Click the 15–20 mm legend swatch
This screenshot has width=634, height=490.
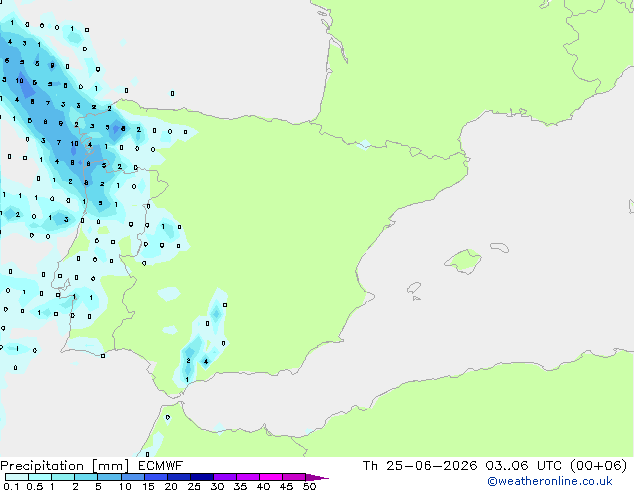point(155,477)
